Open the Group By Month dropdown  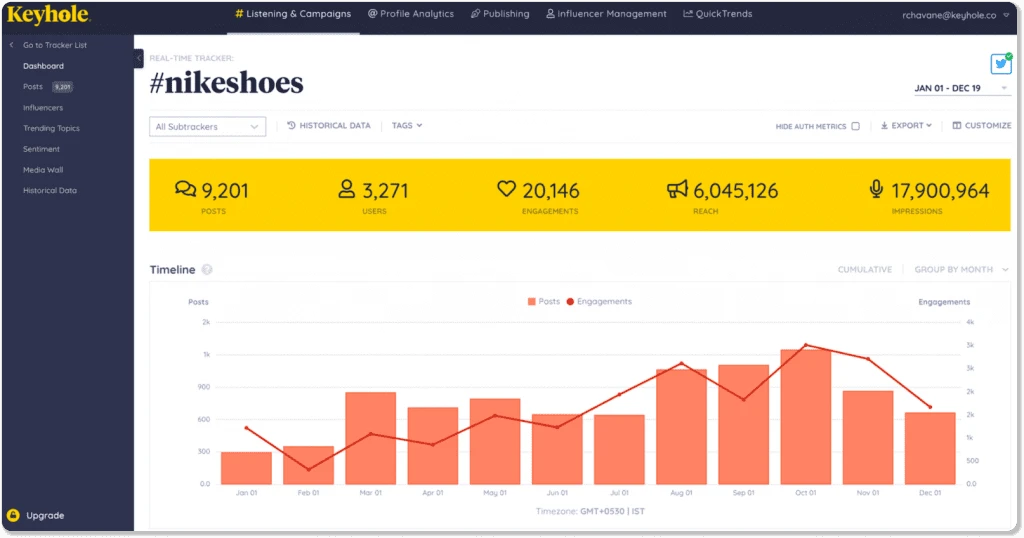[x=961, y=270]
